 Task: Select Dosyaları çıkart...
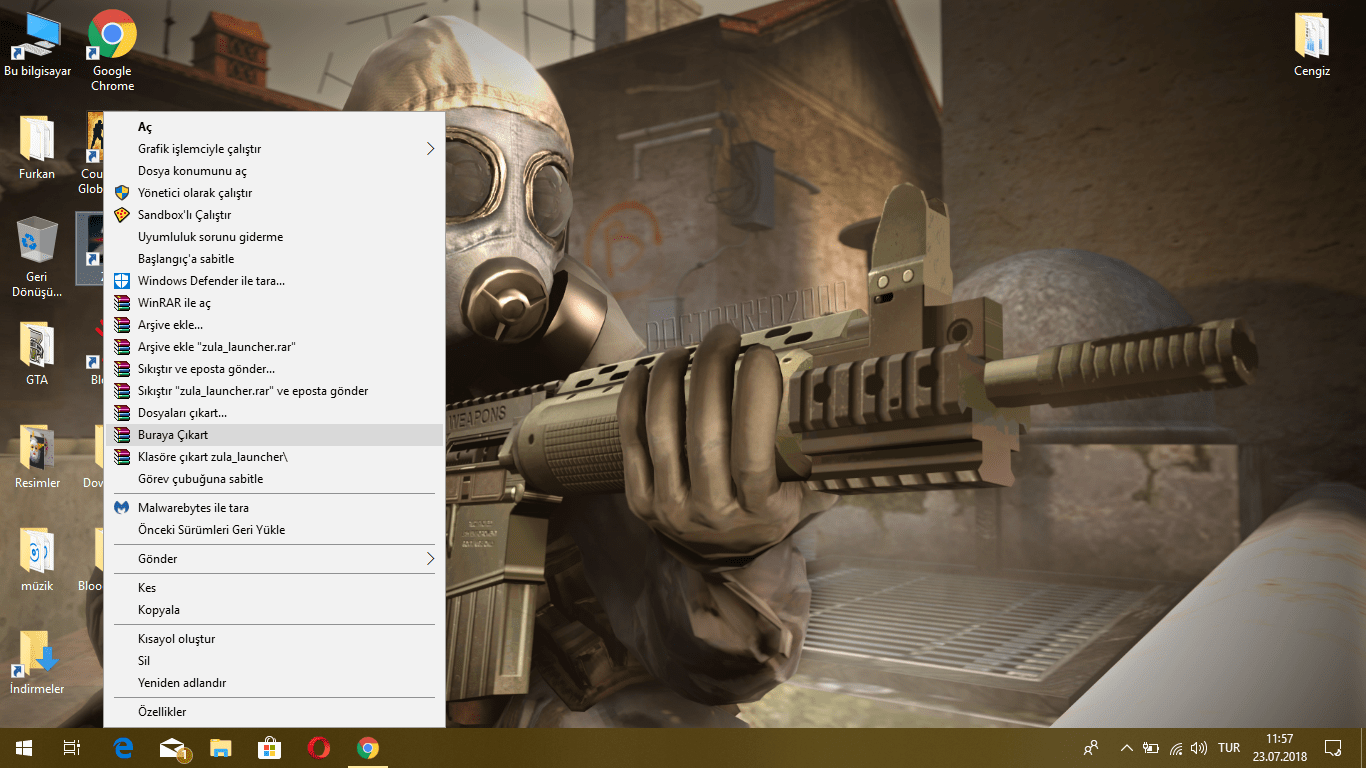pyautogui.click(x=274, y=413)
